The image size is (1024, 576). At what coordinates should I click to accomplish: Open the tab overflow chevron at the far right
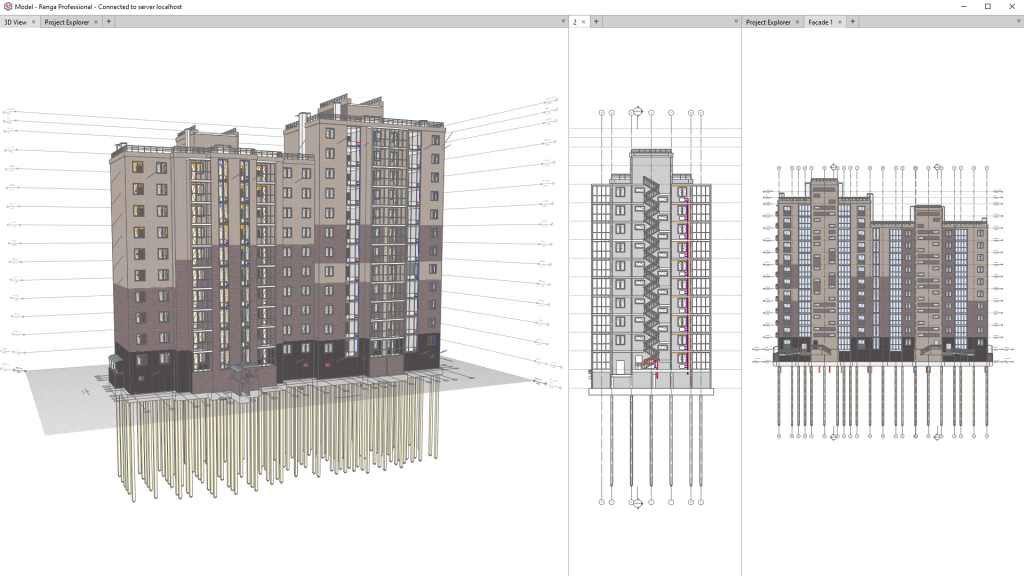pos(1017,21)
